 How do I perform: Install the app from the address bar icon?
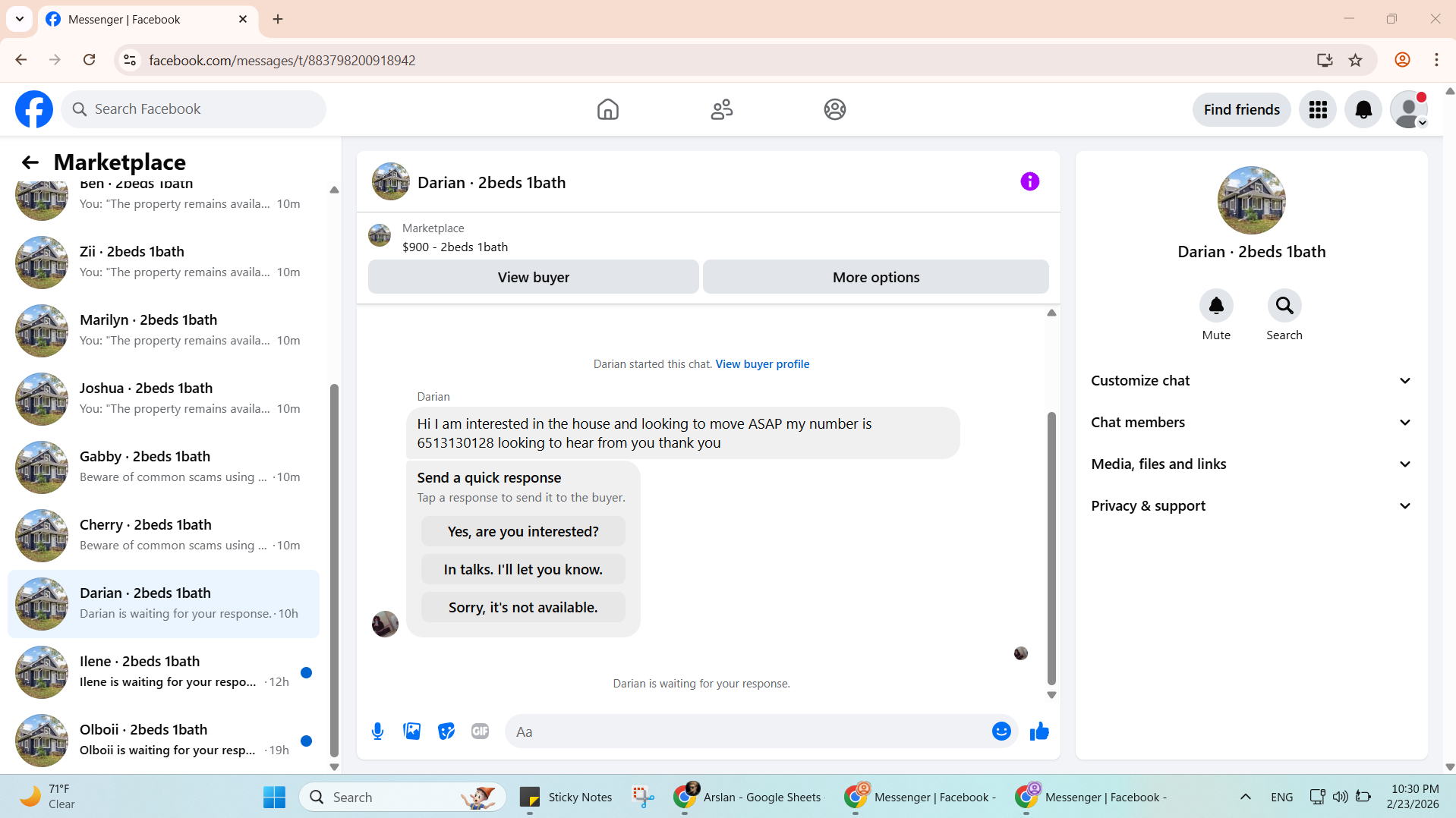(1325, 60)
